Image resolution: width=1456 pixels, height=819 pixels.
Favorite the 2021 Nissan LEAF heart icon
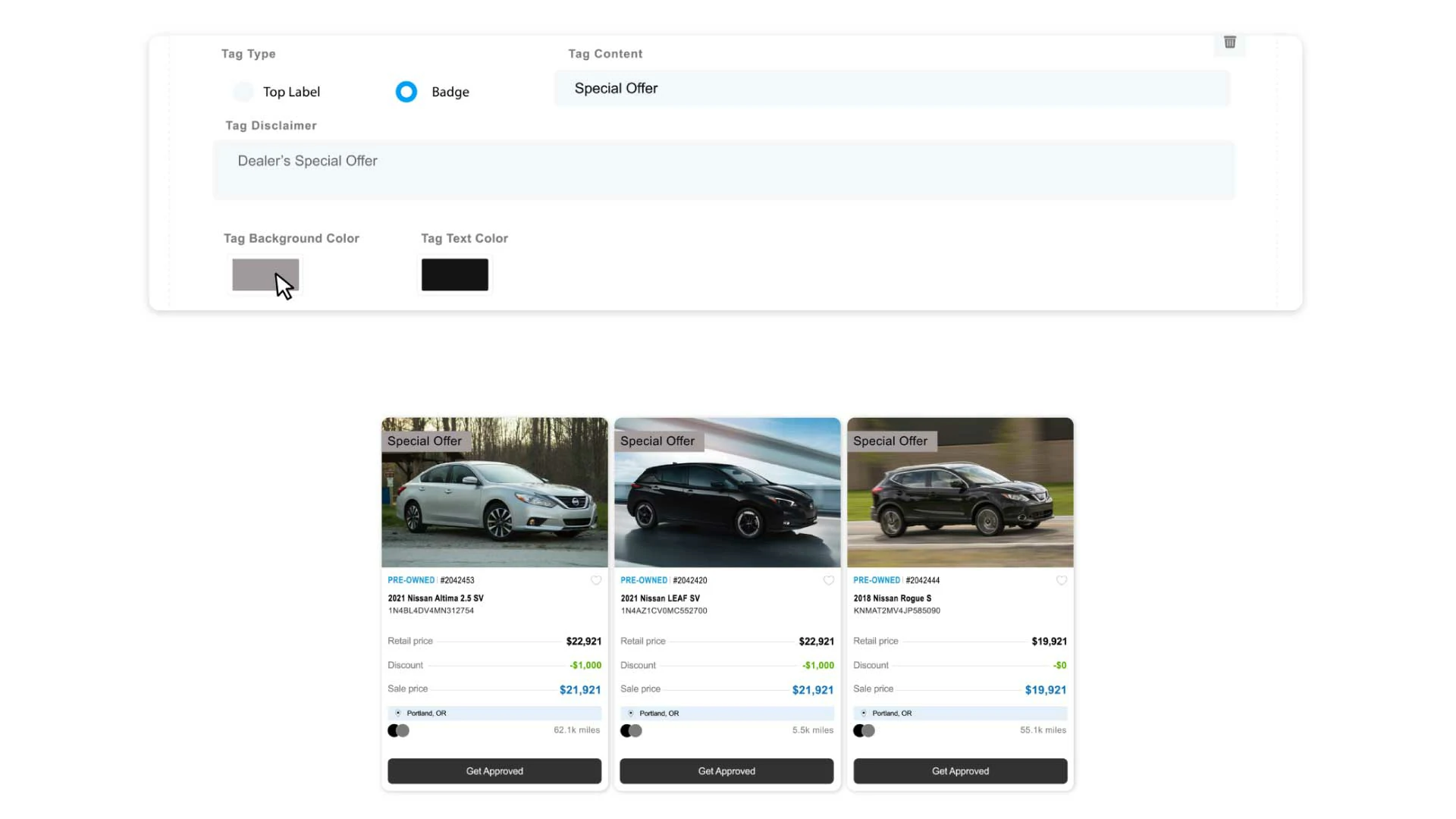click(829, 580)
